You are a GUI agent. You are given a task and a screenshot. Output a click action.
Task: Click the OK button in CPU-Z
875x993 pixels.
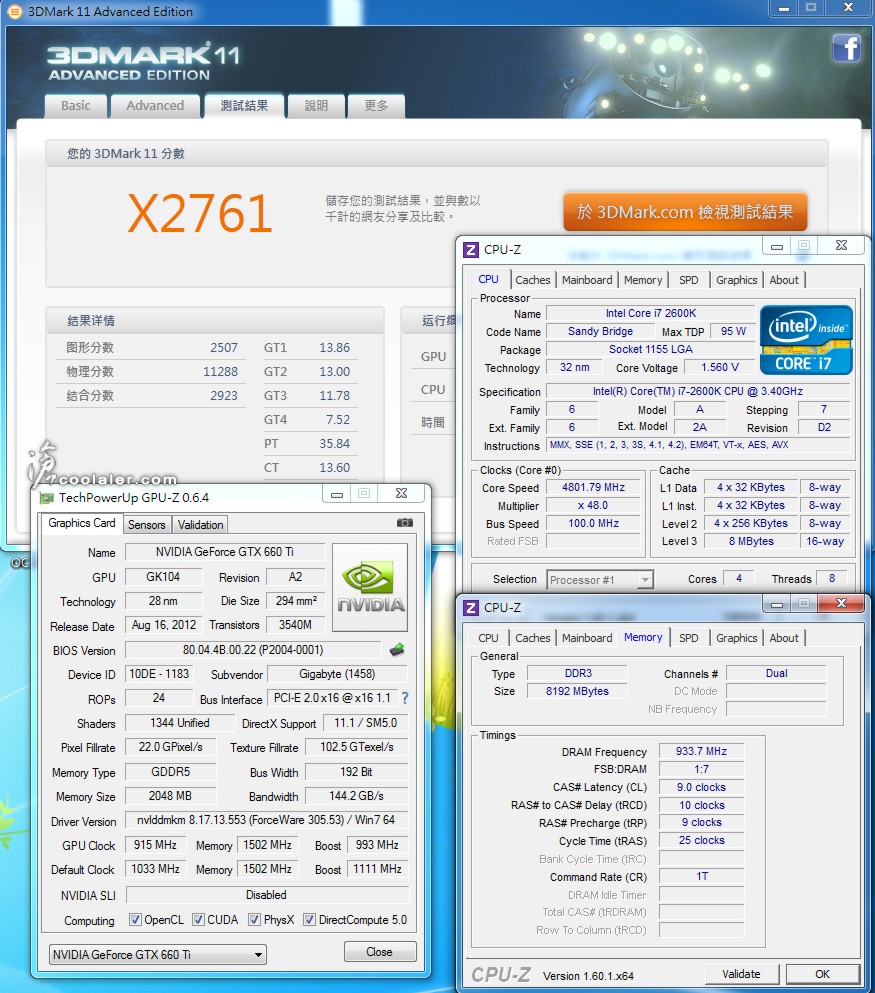822,974
